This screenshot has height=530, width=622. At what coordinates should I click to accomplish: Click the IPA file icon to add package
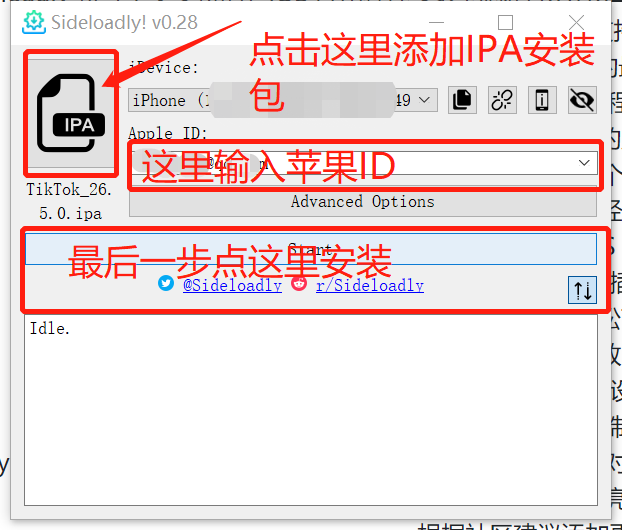click(71, 113)
